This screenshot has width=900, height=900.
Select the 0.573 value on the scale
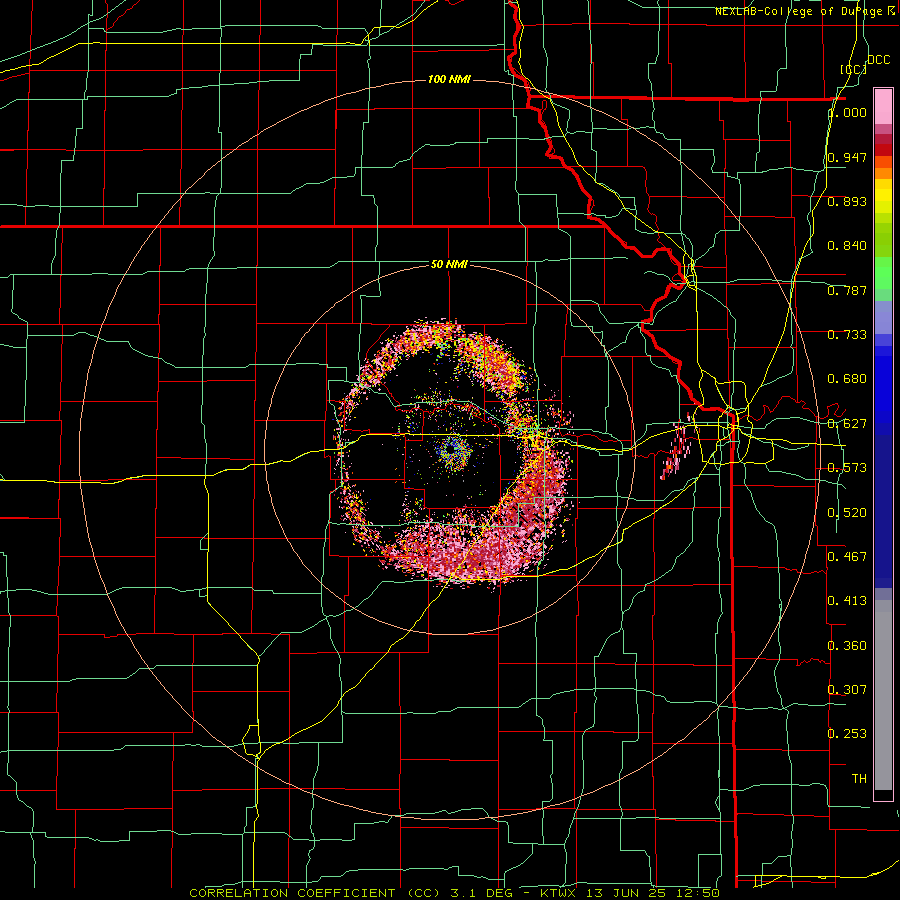point(847,468)
